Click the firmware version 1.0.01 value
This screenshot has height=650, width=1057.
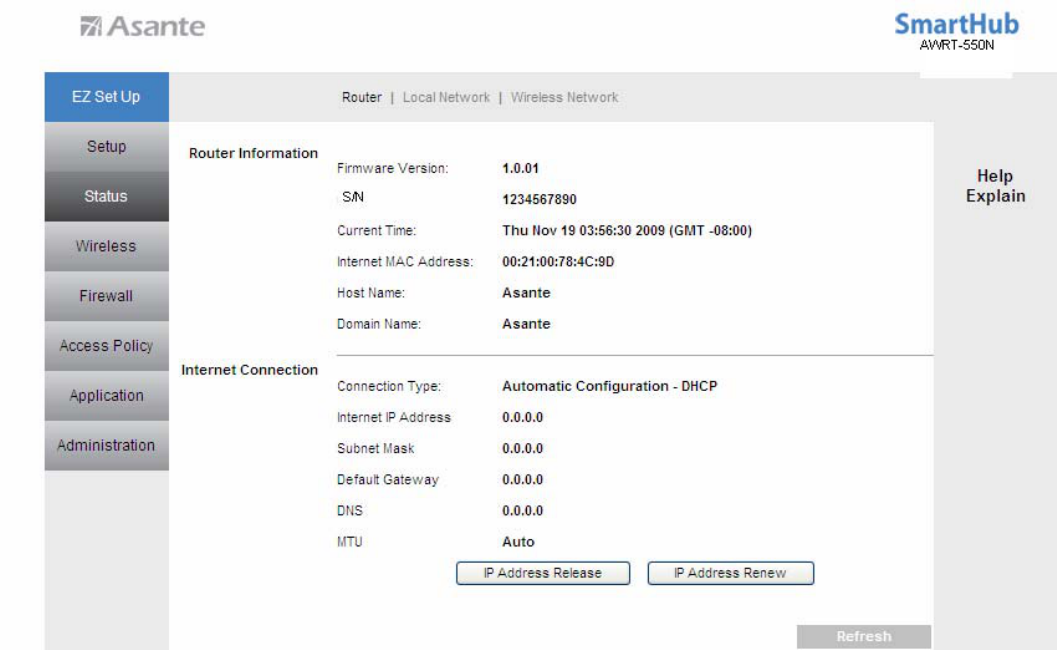click(x=520, y=169)
